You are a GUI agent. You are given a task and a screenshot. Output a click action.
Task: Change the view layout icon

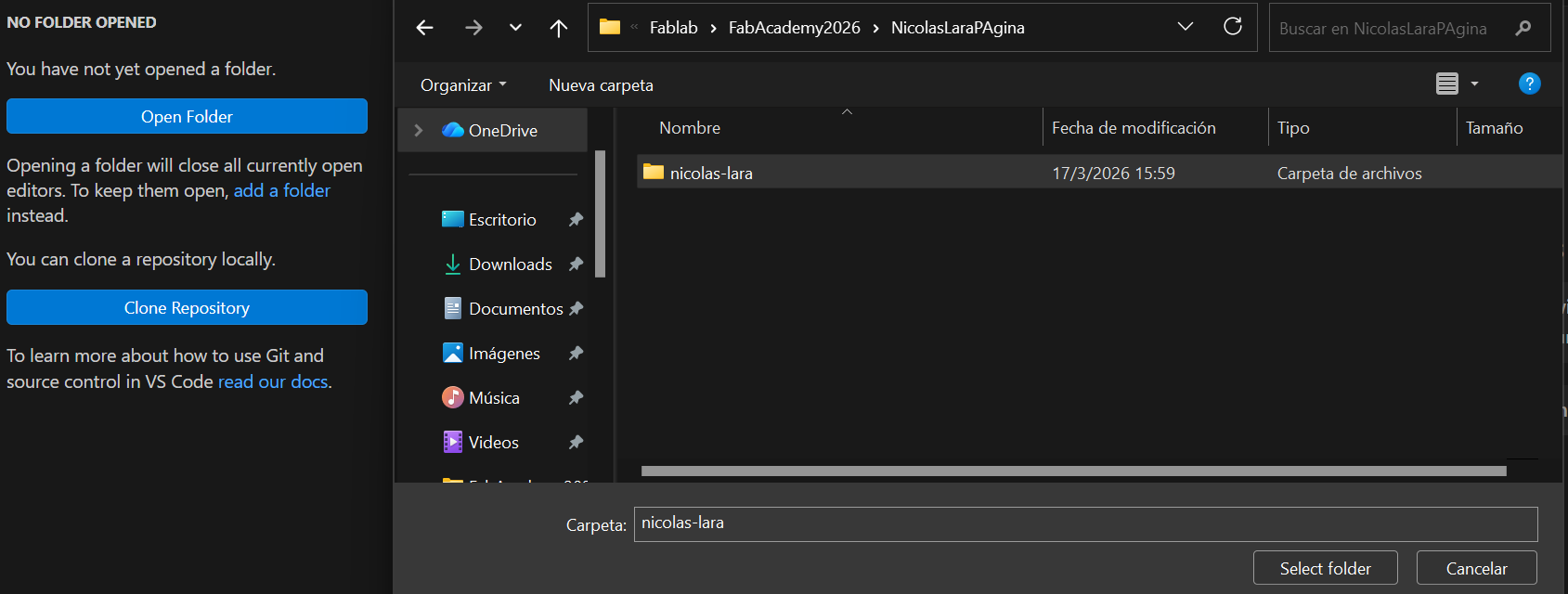point(1446,84)
